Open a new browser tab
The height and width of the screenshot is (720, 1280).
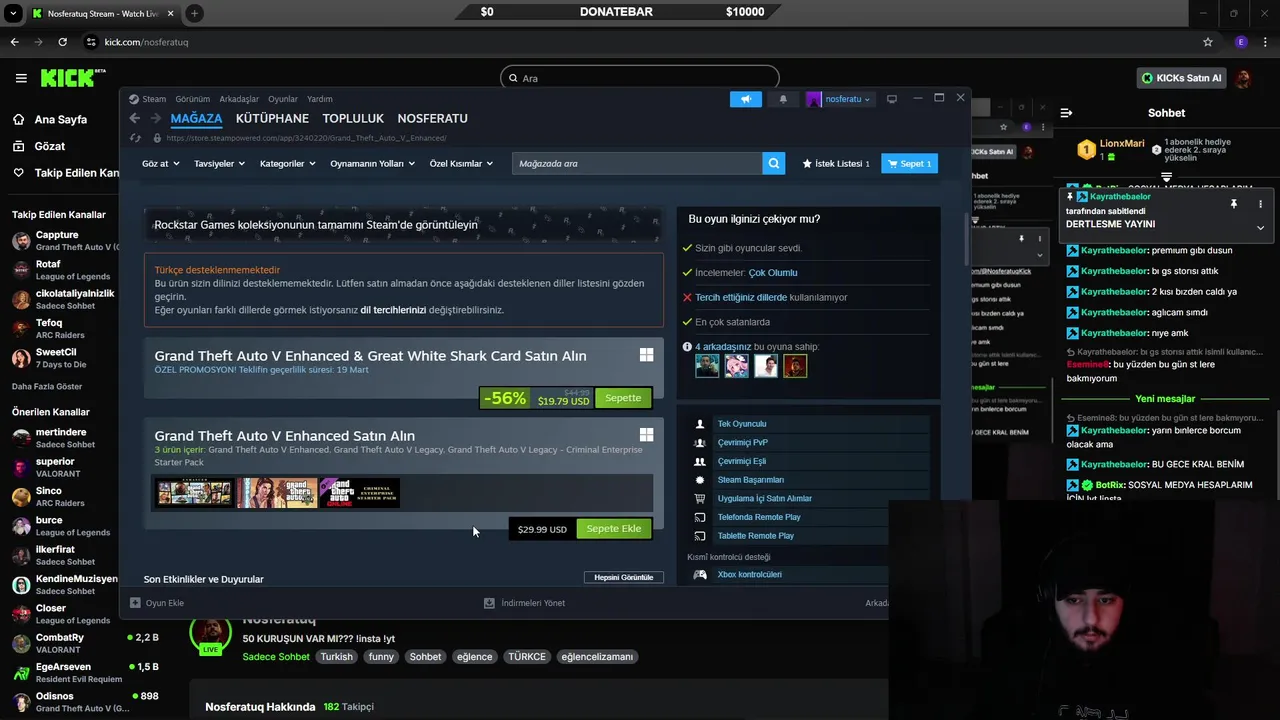(194, 13)
